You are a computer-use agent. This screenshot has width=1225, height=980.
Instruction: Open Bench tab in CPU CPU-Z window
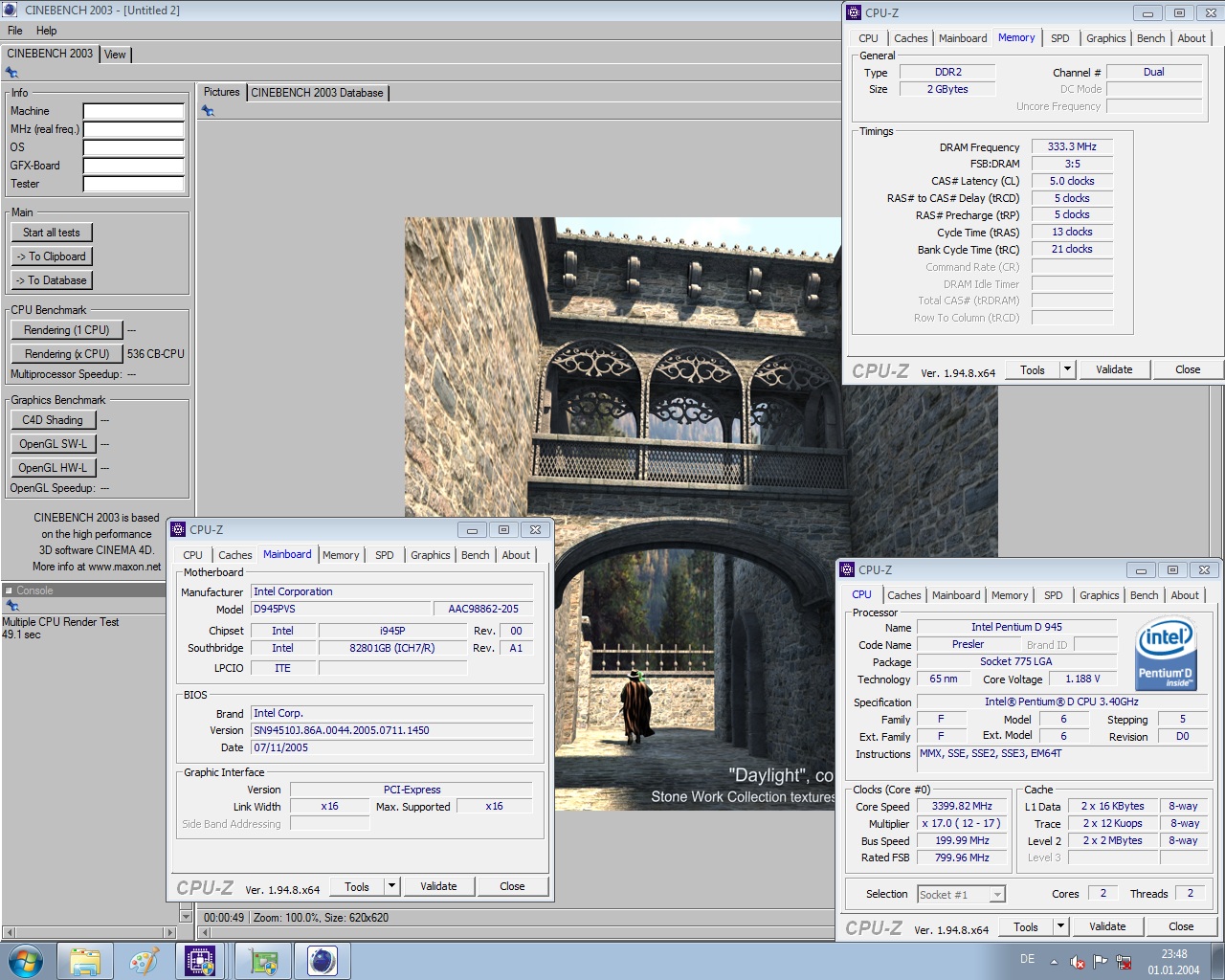pyautogui.click(x=1144, y=595)
